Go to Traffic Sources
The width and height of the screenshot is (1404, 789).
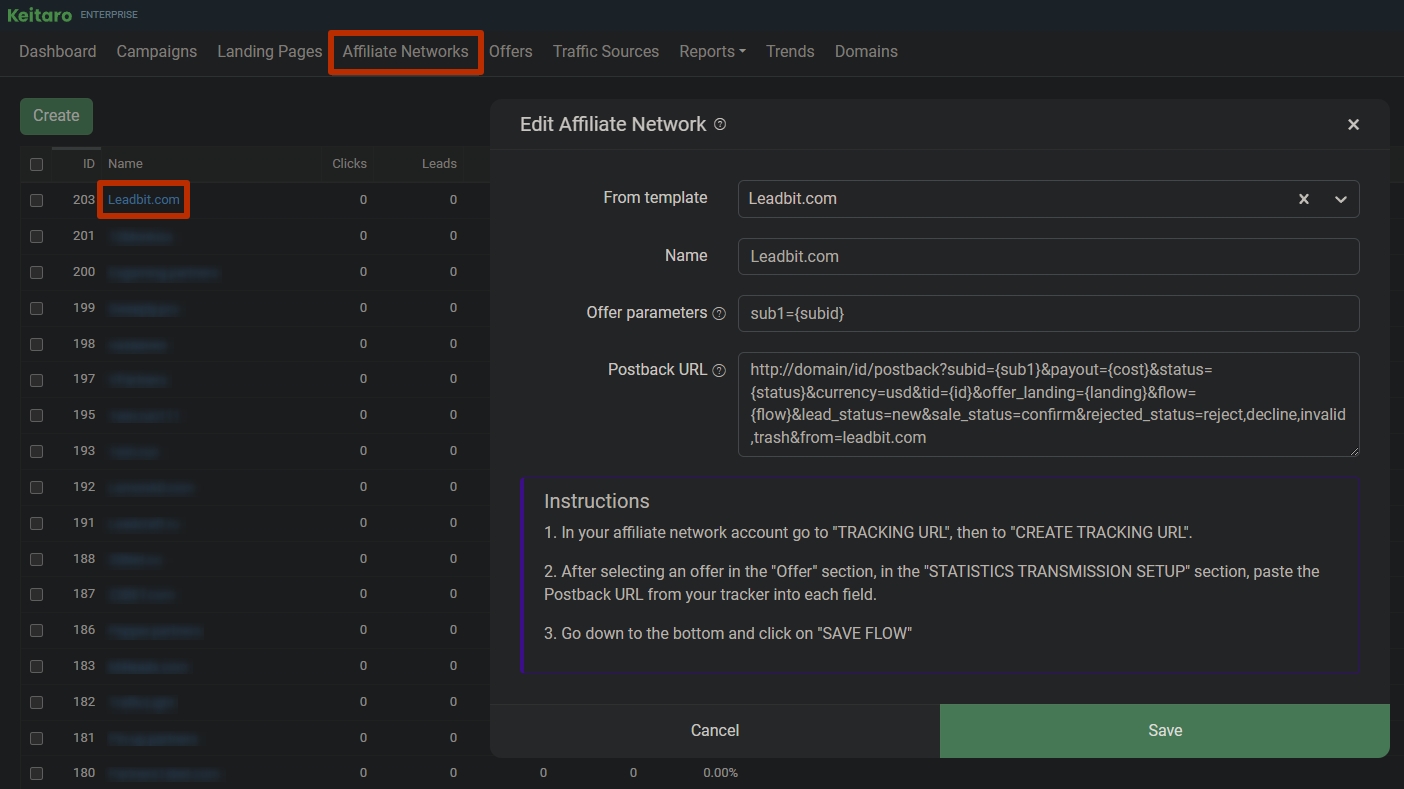[606, 51]
